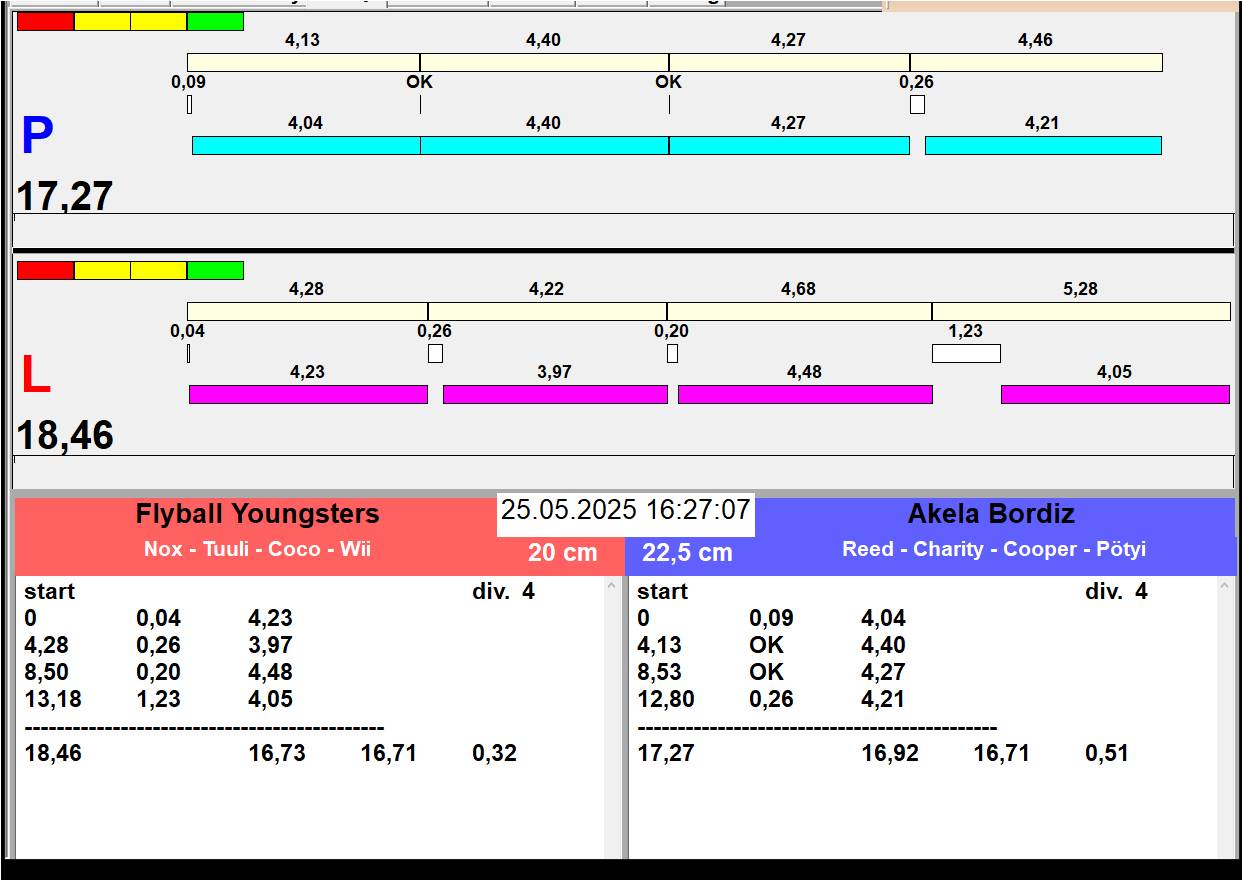Viewport: 1242px width, 880px height.
Task: Click the green start light in lane P
Action: (215, 21)
